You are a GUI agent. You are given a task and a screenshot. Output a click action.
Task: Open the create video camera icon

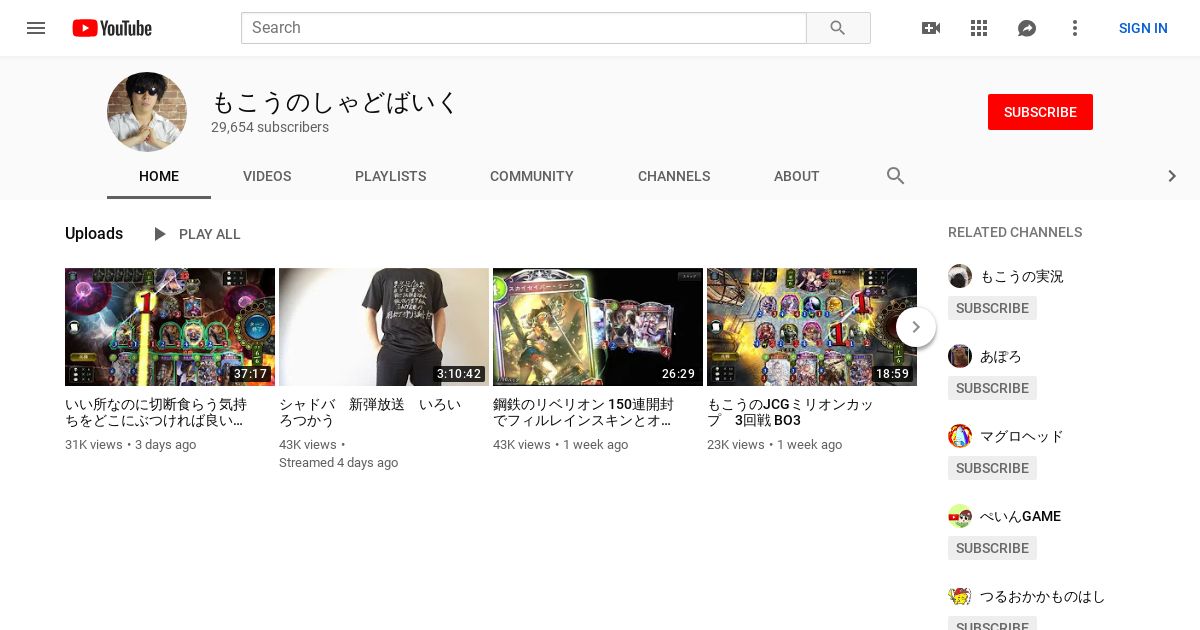coord(931,28)
